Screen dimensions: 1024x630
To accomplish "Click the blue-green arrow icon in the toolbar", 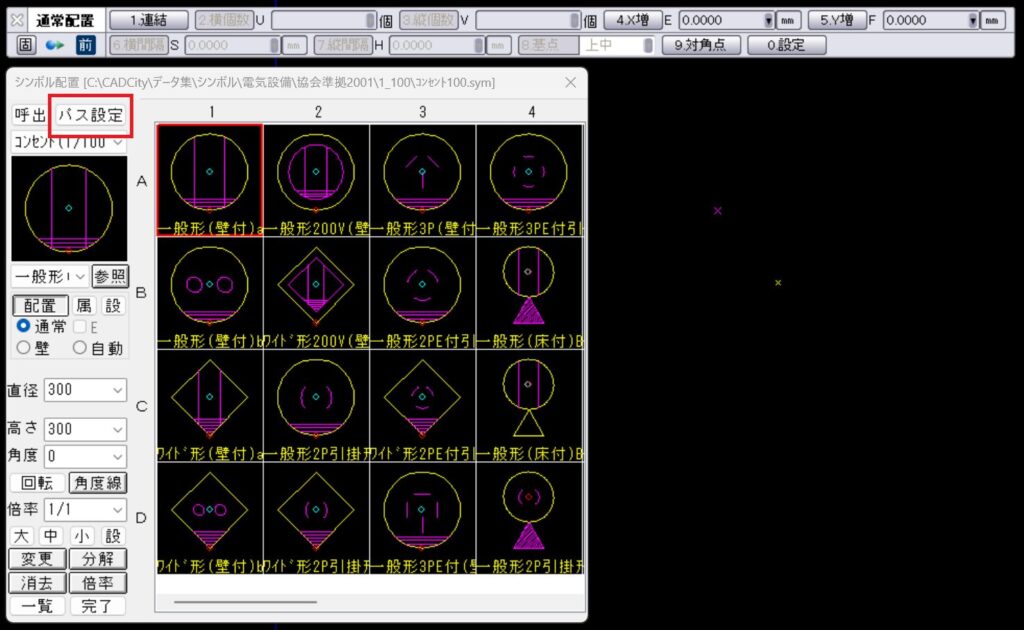I will point(55,45).
